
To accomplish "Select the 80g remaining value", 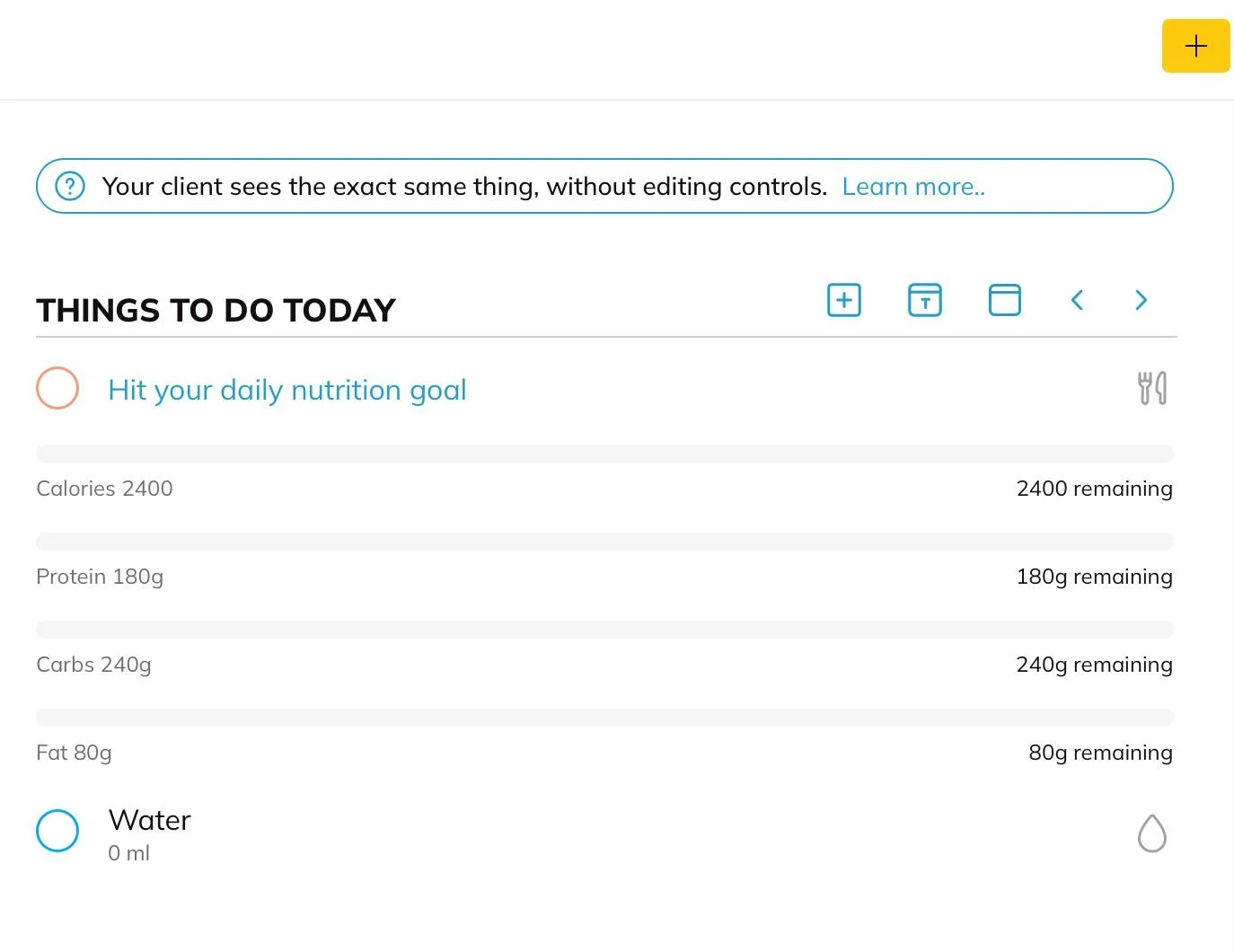I will [1100, 753].
